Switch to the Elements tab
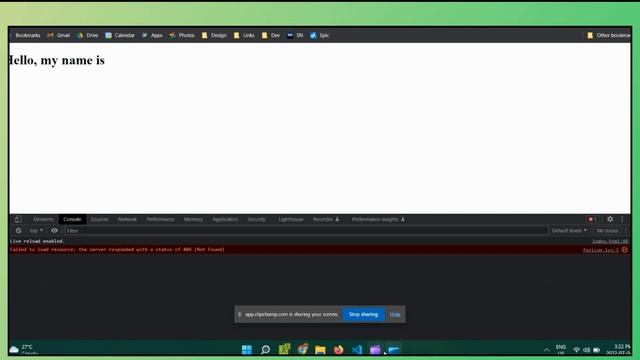640x360 pixels. coord(43,219)
